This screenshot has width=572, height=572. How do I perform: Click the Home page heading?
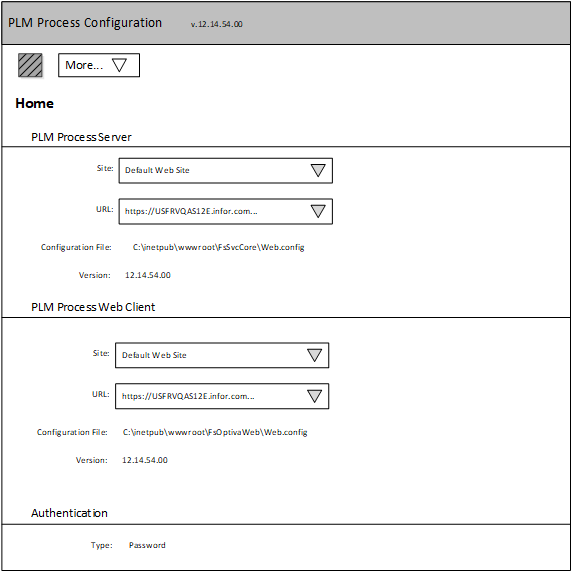coord(35,104)
